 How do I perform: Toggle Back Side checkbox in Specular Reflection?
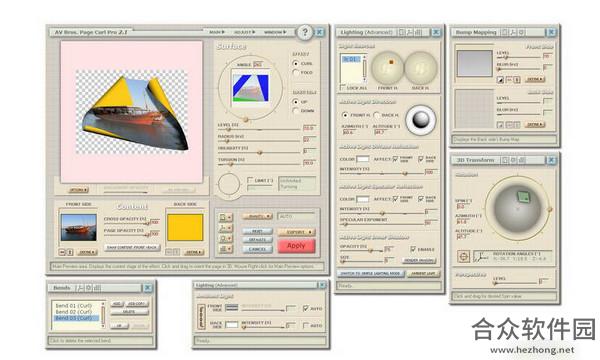point(421,199)
